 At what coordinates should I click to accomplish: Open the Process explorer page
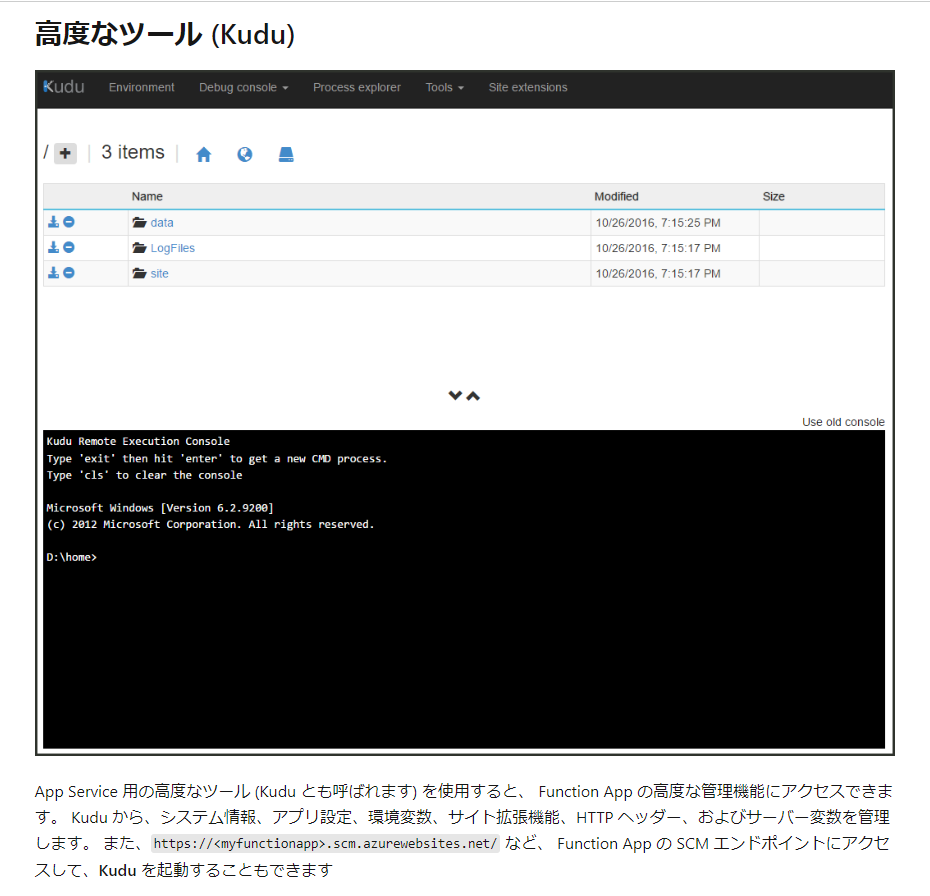click(357, 87)
